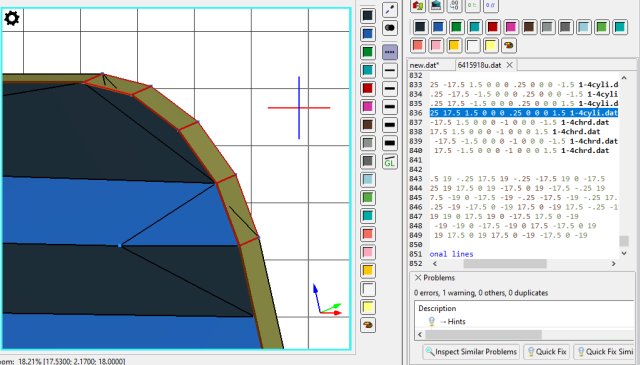Collapse the Problems panel

coord(418,278)
